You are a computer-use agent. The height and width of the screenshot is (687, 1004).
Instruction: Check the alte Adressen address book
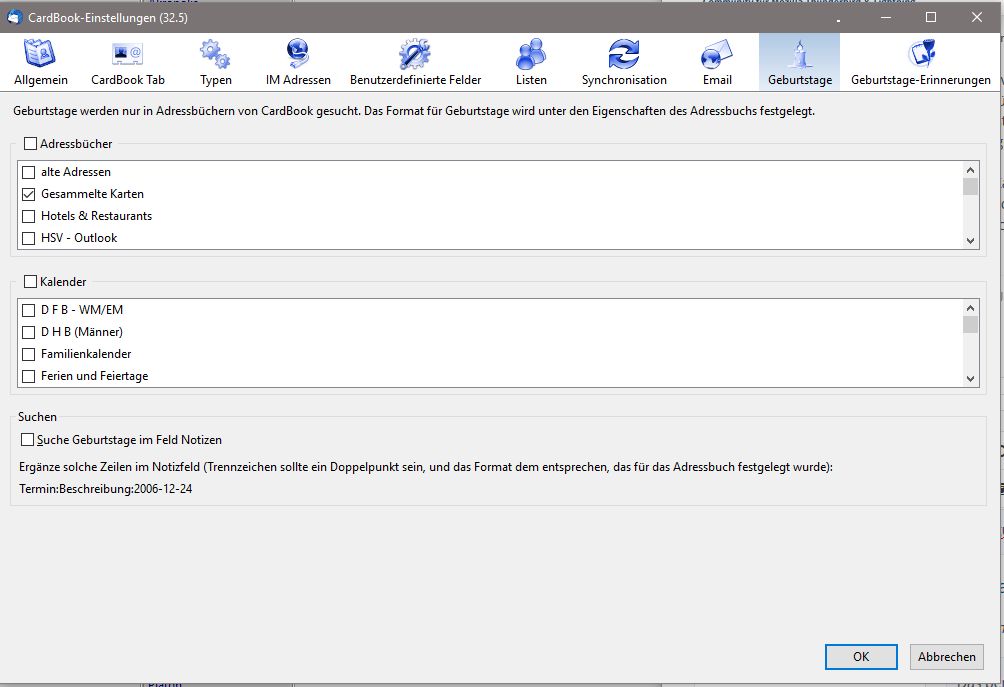[x=28, y=172]
